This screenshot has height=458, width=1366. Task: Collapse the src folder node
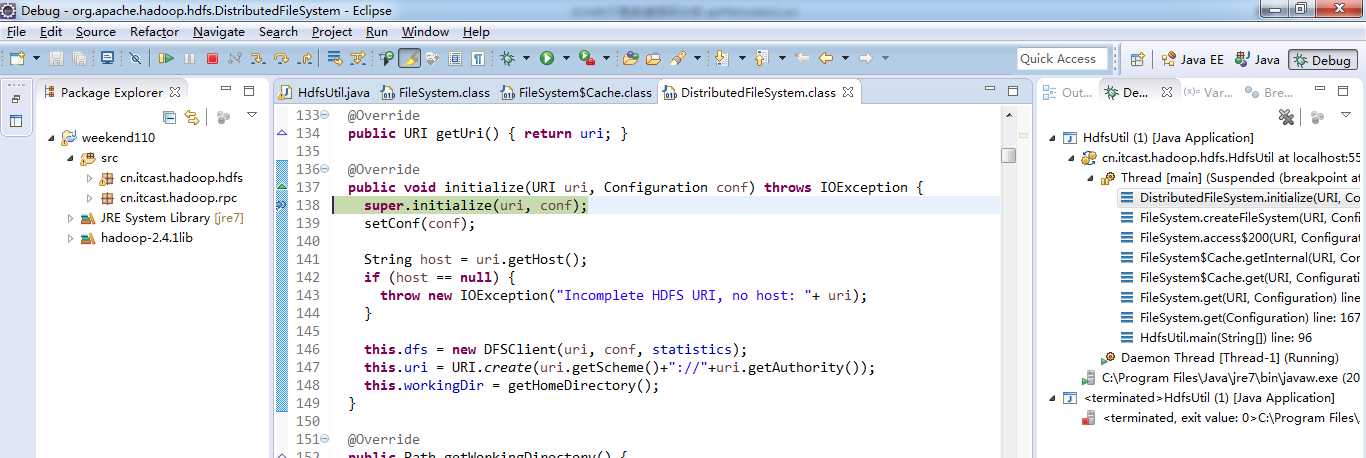(x=70, y=158)
